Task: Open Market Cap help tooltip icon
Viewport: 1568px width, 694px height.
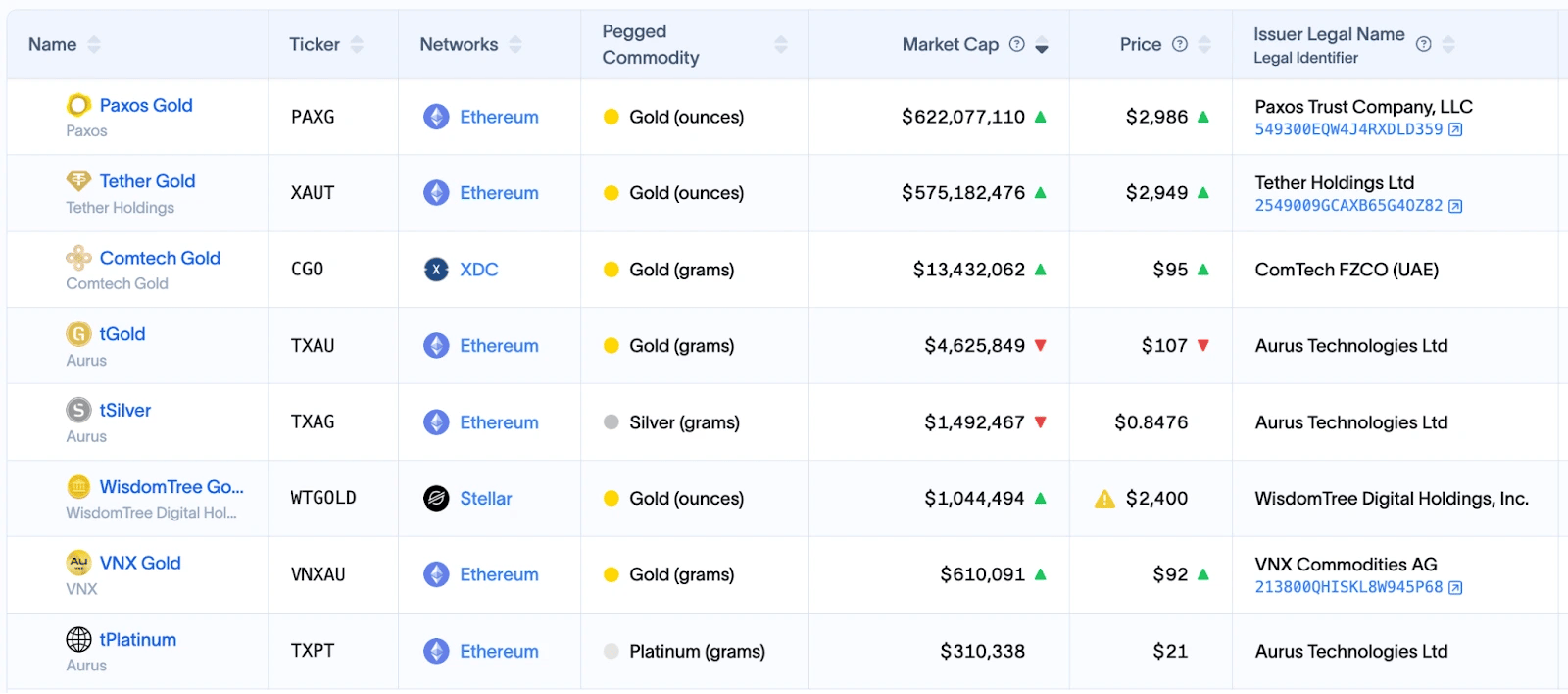Action: (1017, 44)
